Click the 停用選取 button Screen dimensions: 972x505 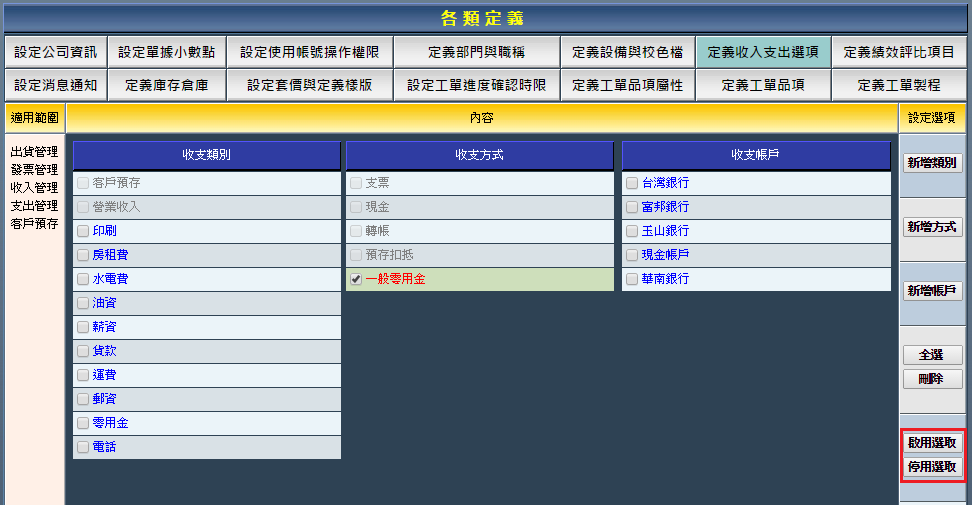tap(932, 467)
